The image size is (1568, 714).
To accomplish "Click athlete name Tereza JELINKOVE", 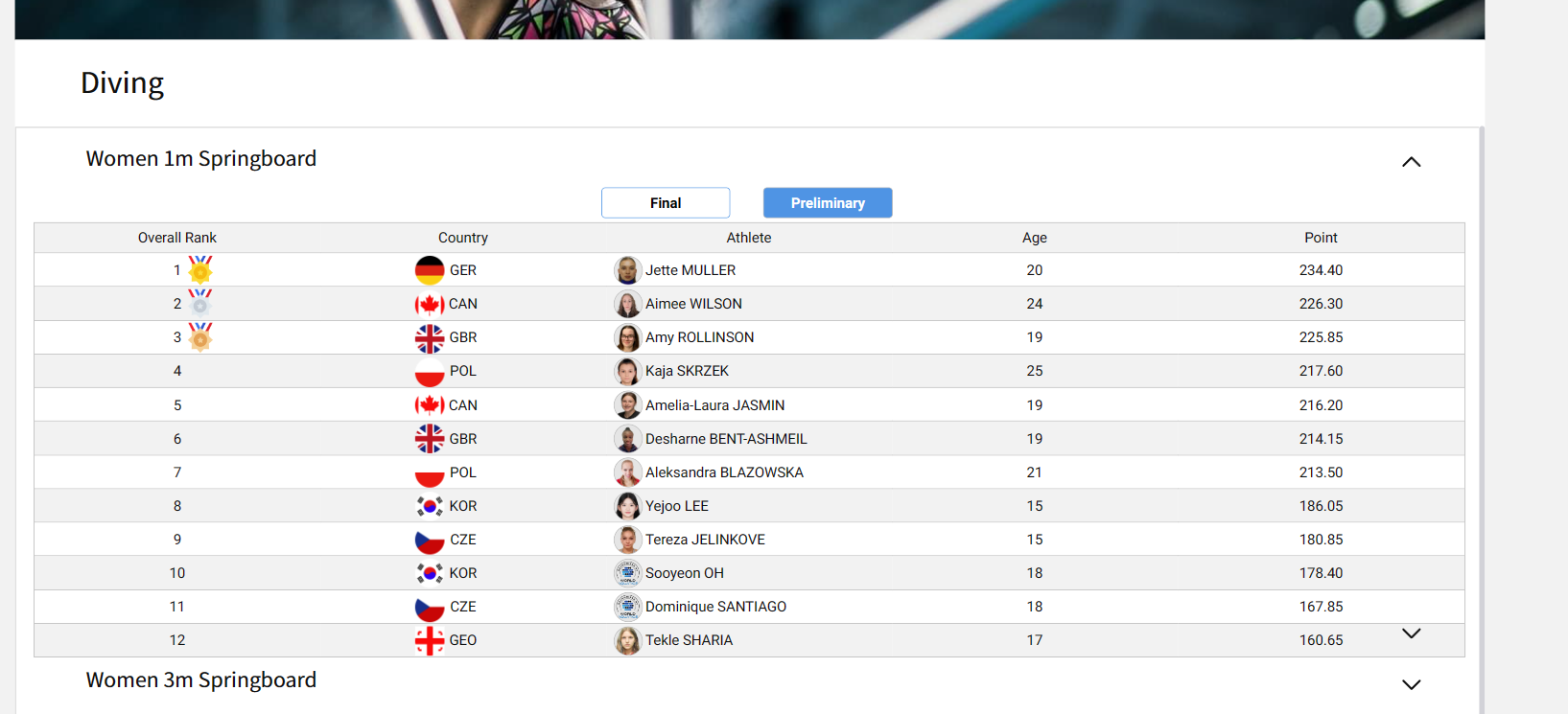I will 705,540.
